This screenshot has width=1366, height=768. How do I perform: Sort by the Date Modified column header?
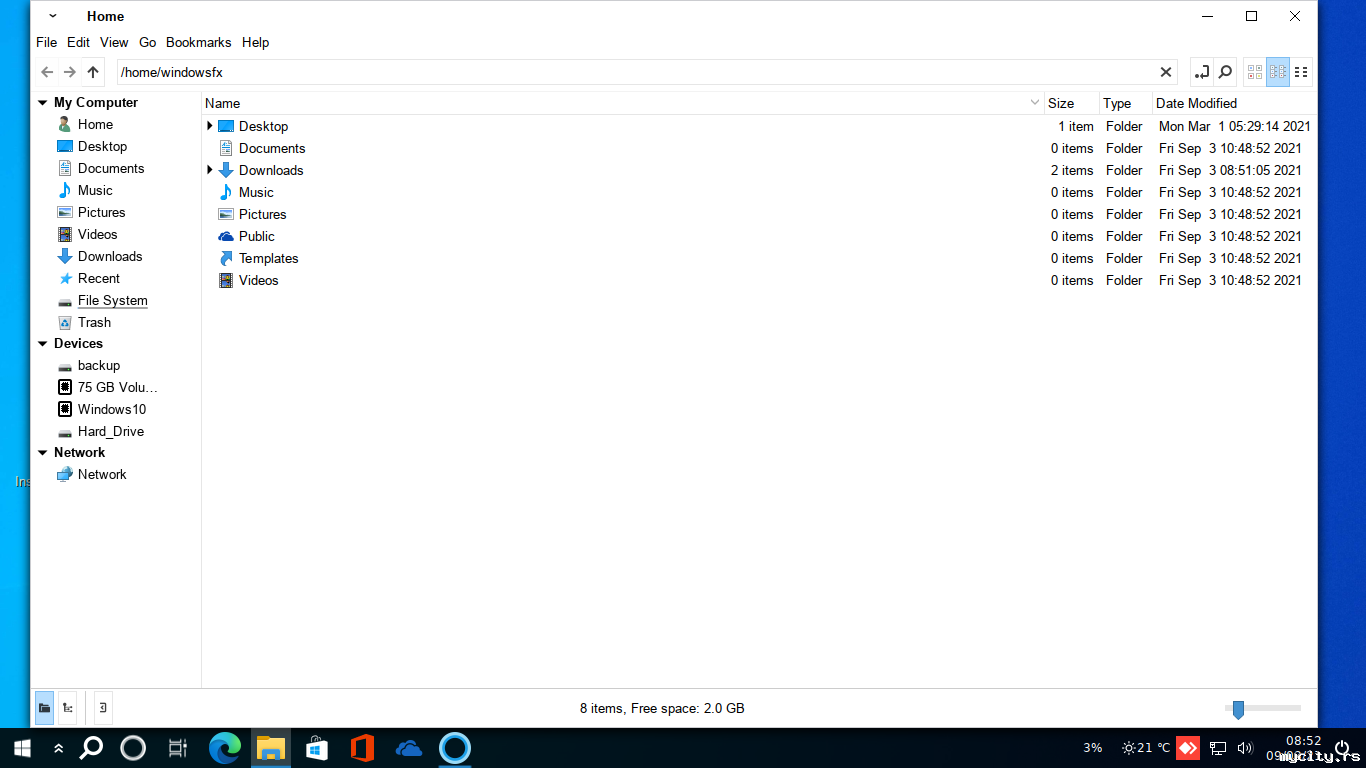click(1234, 103)
